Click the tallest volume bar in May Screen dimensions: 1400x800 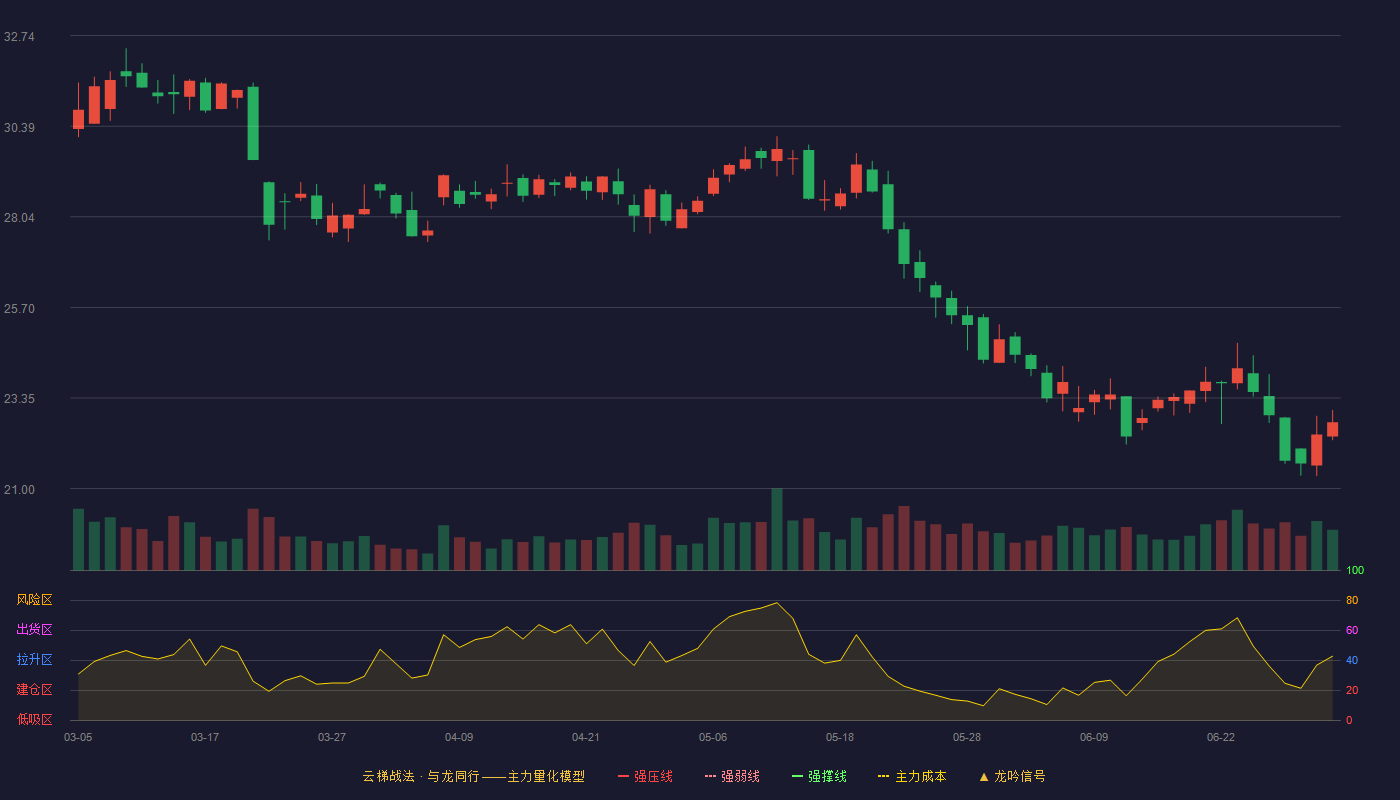coord(777,529)
